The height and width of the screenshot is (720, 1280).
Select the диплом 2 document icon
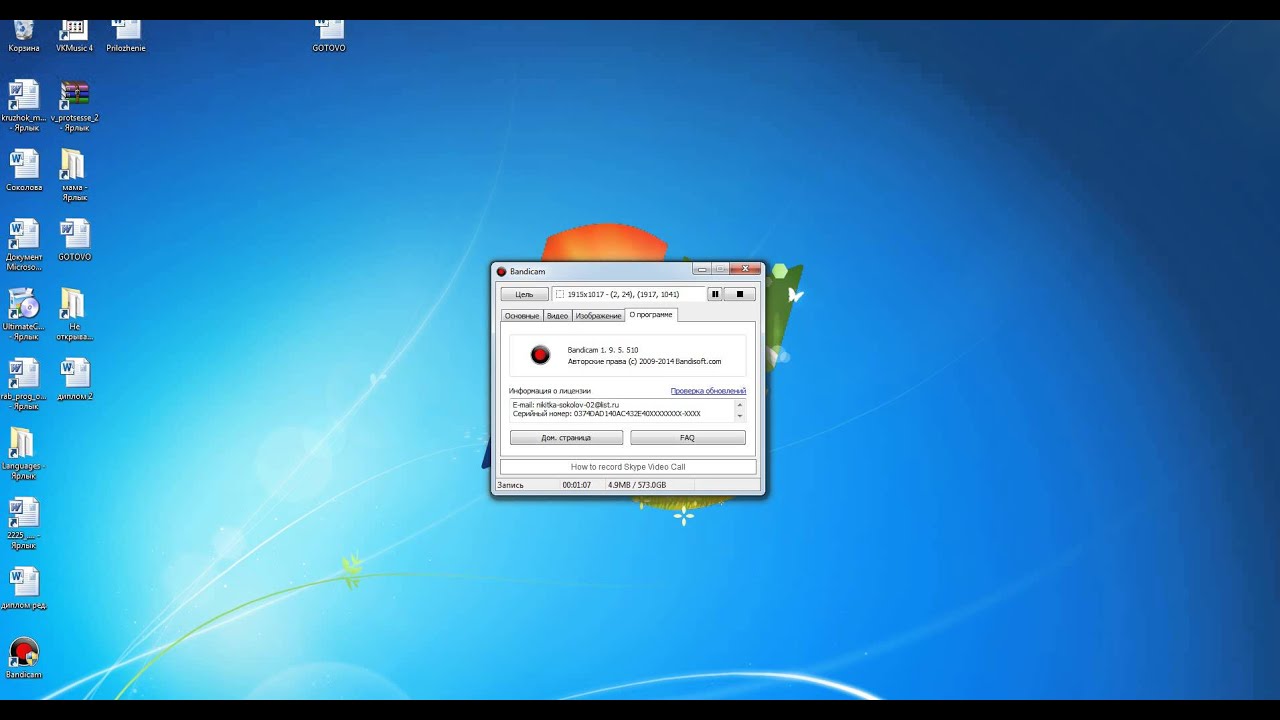pos(75,380)
